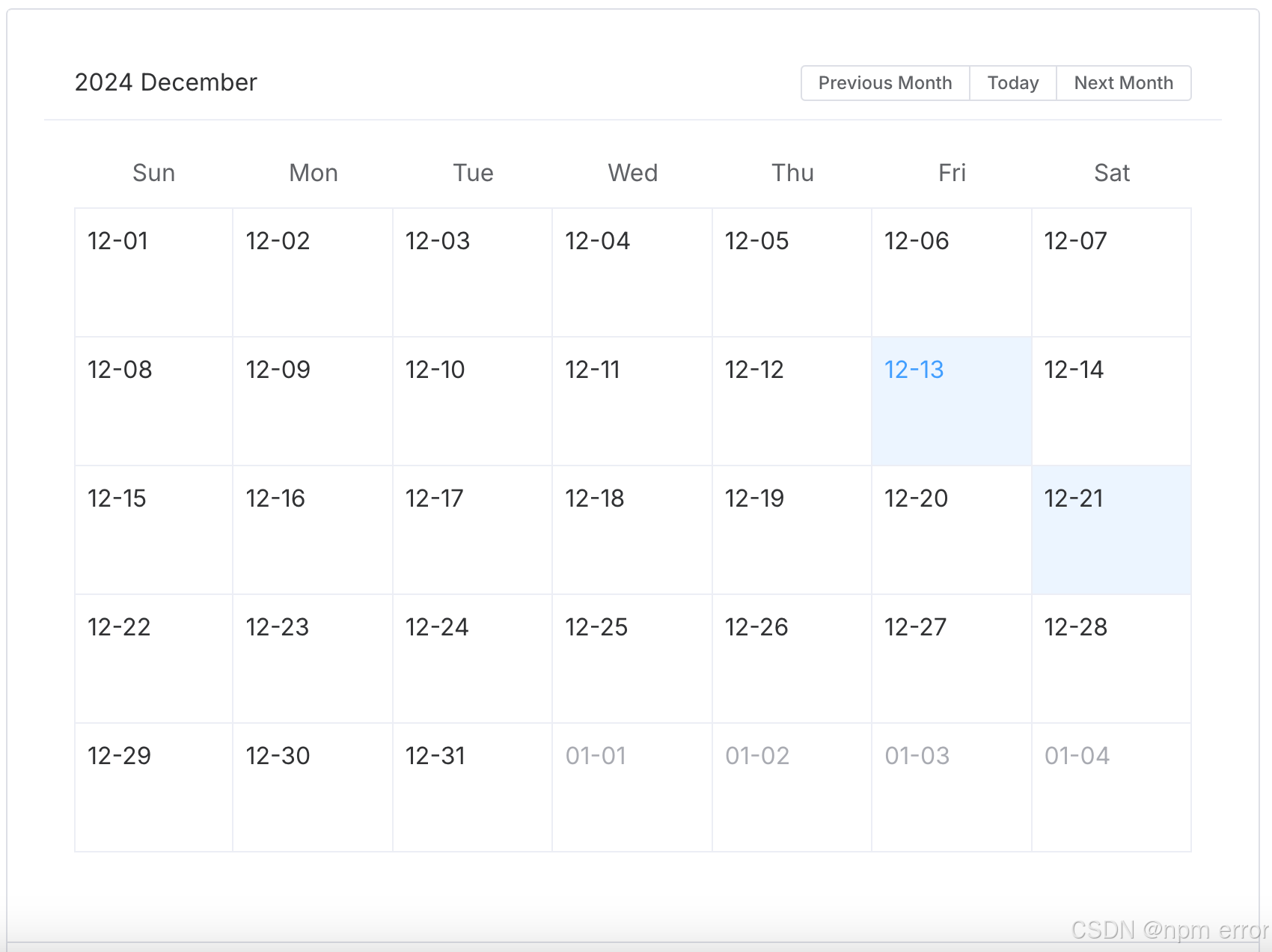Click the 2024 December title
Image resolution: width=1272 pixels, height=952 pixels.
166,82
